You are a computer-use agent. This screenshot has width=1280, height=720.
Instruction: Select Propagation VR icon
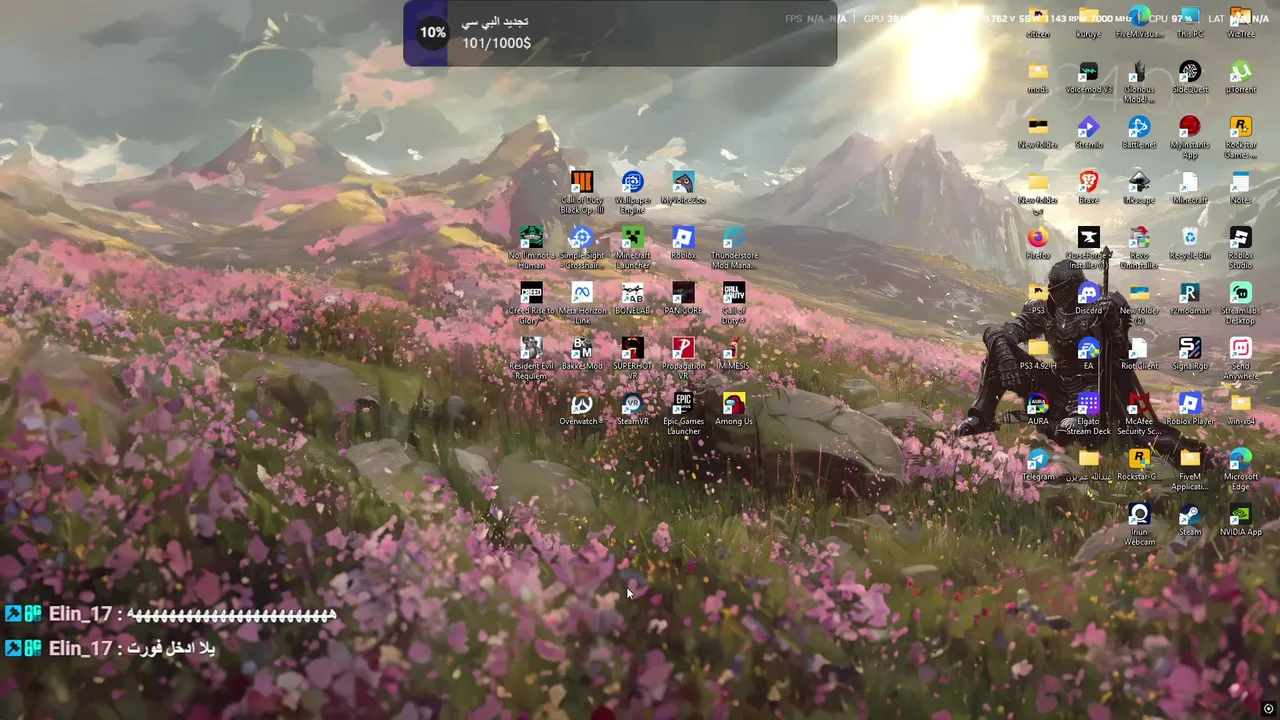pyautogui.click(x=683, y=347)
